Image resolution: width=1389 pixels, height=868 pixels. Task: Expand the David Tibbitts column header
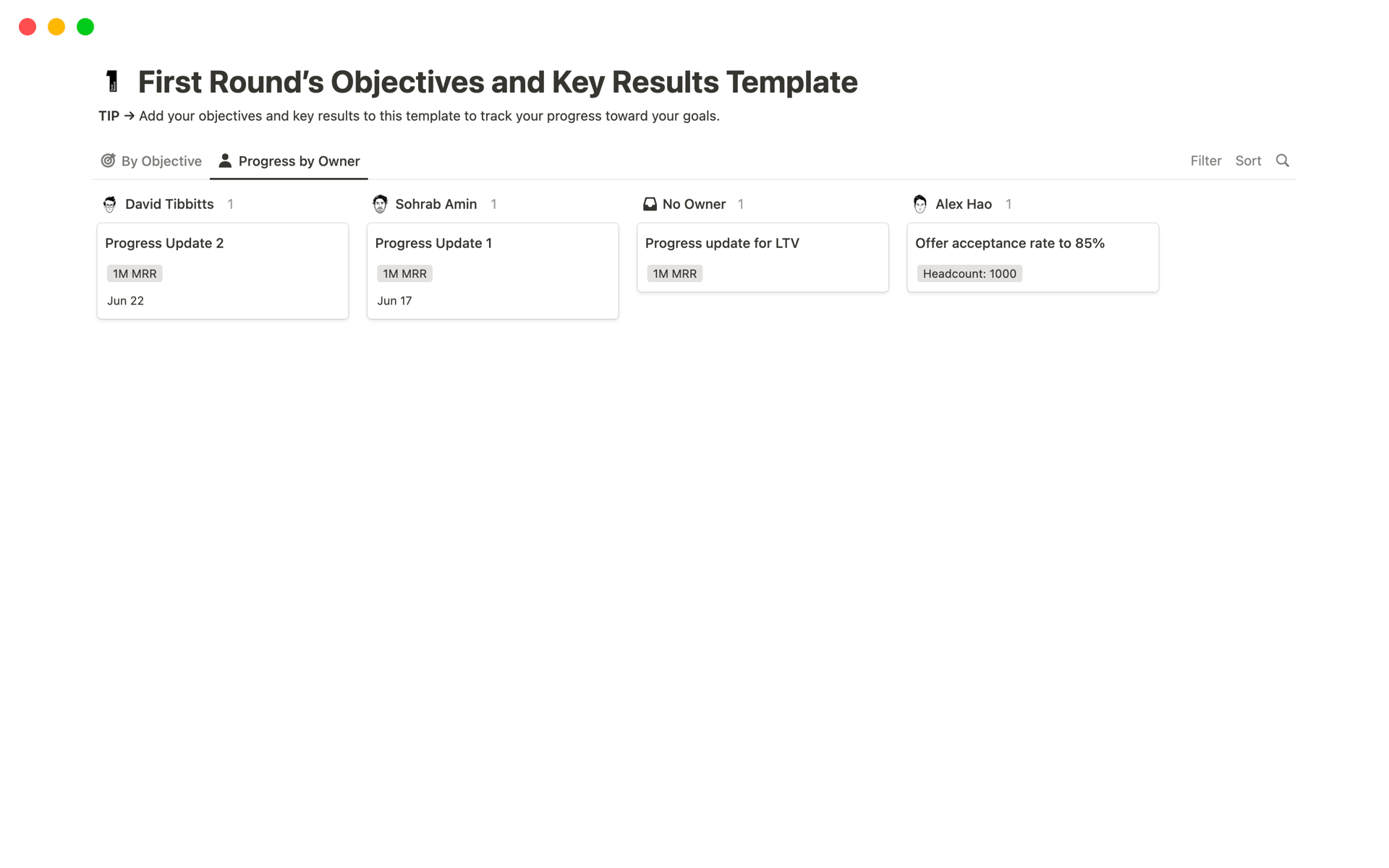coord(169,204)
